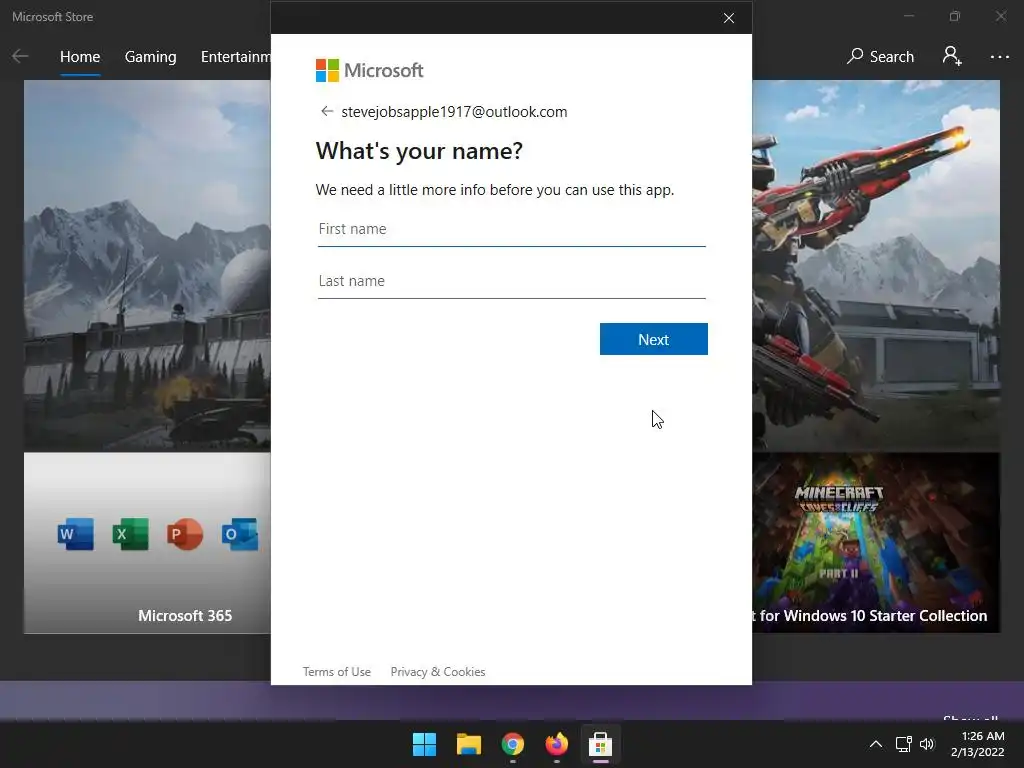Show hidden system tray icons
Image resolution: width=1024 pixels, height=768 pixels.
click(876, 744)
